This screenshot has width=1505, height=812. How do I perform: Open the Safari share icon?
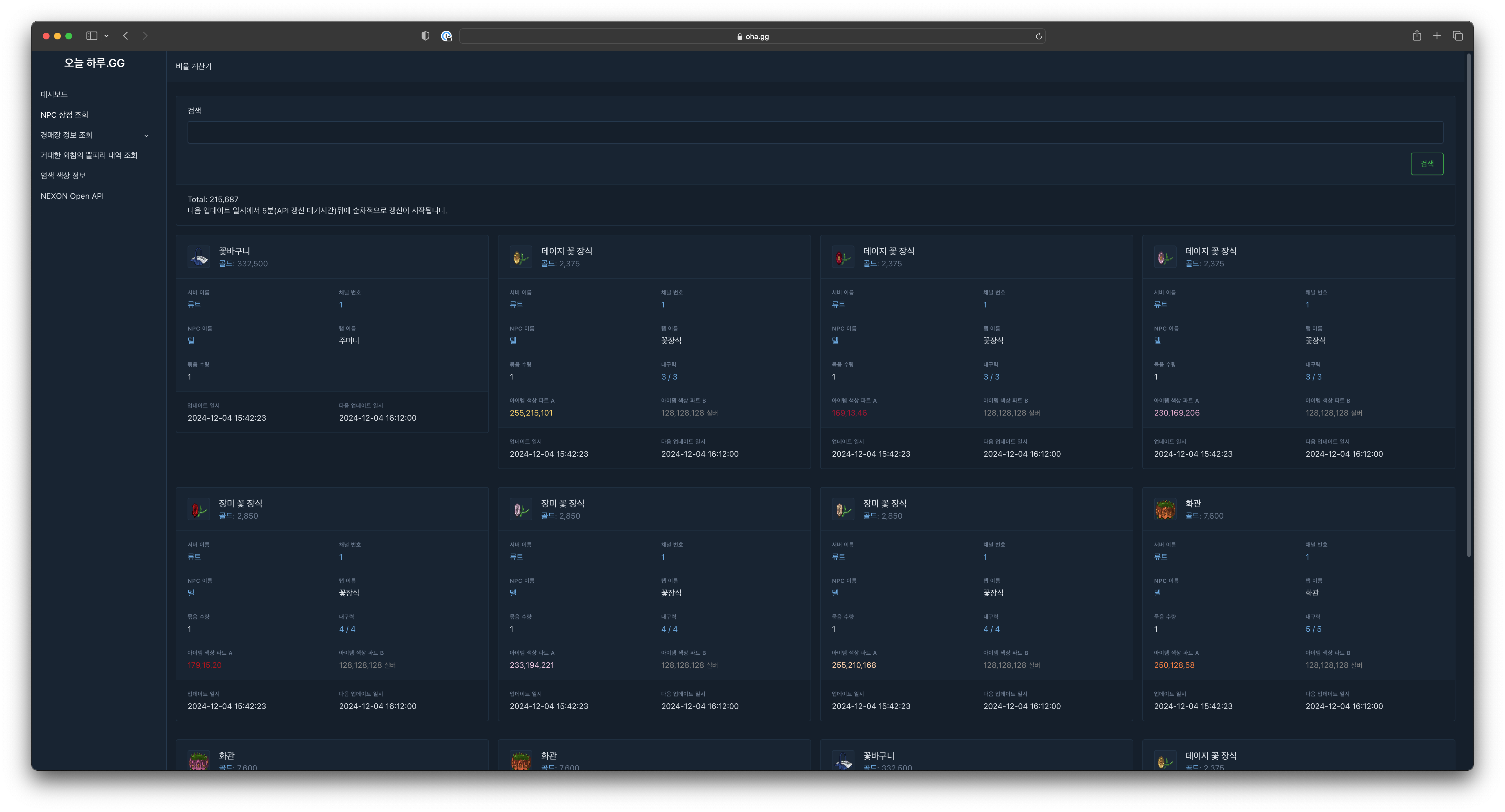[1417, 36]
